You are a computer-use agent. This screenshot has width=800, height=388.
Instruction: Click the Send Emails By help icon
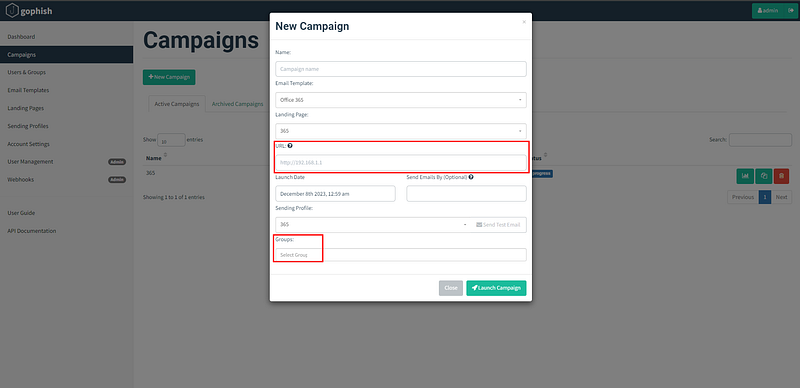pos(471,177)
